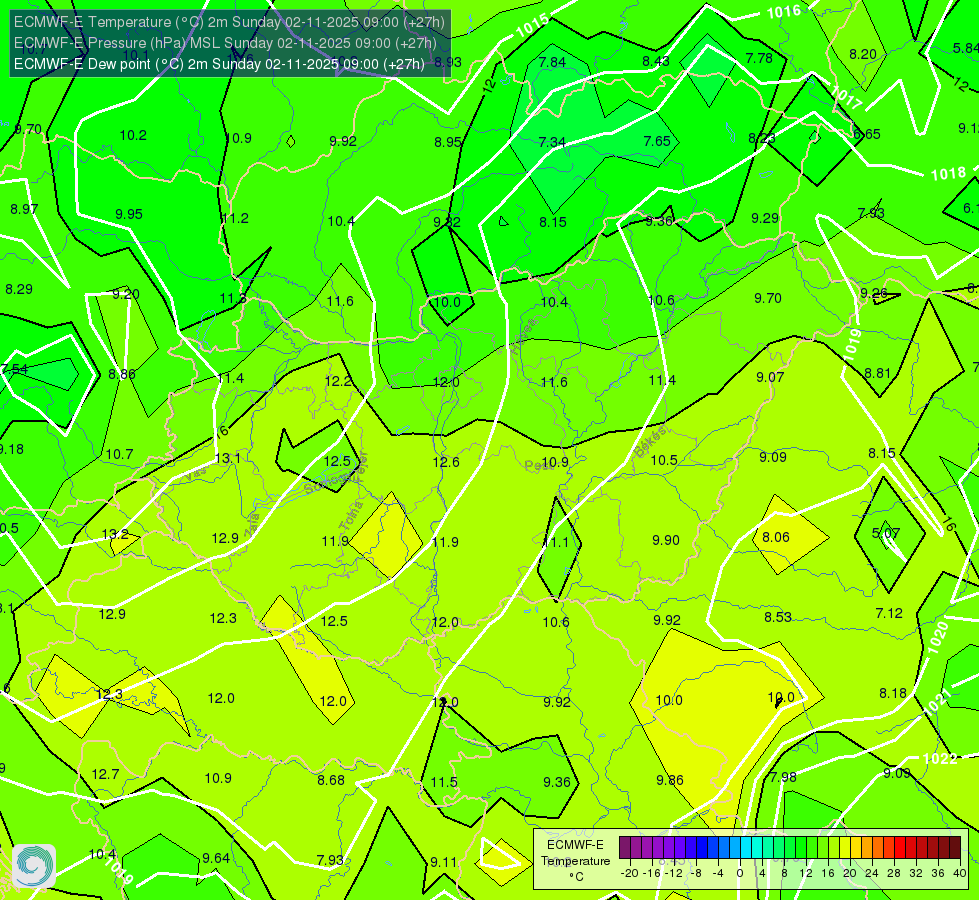This screenshot has width=979, height=900.
Task: Pick the dark red 40 legend swatch
Action: coord(955,848)
